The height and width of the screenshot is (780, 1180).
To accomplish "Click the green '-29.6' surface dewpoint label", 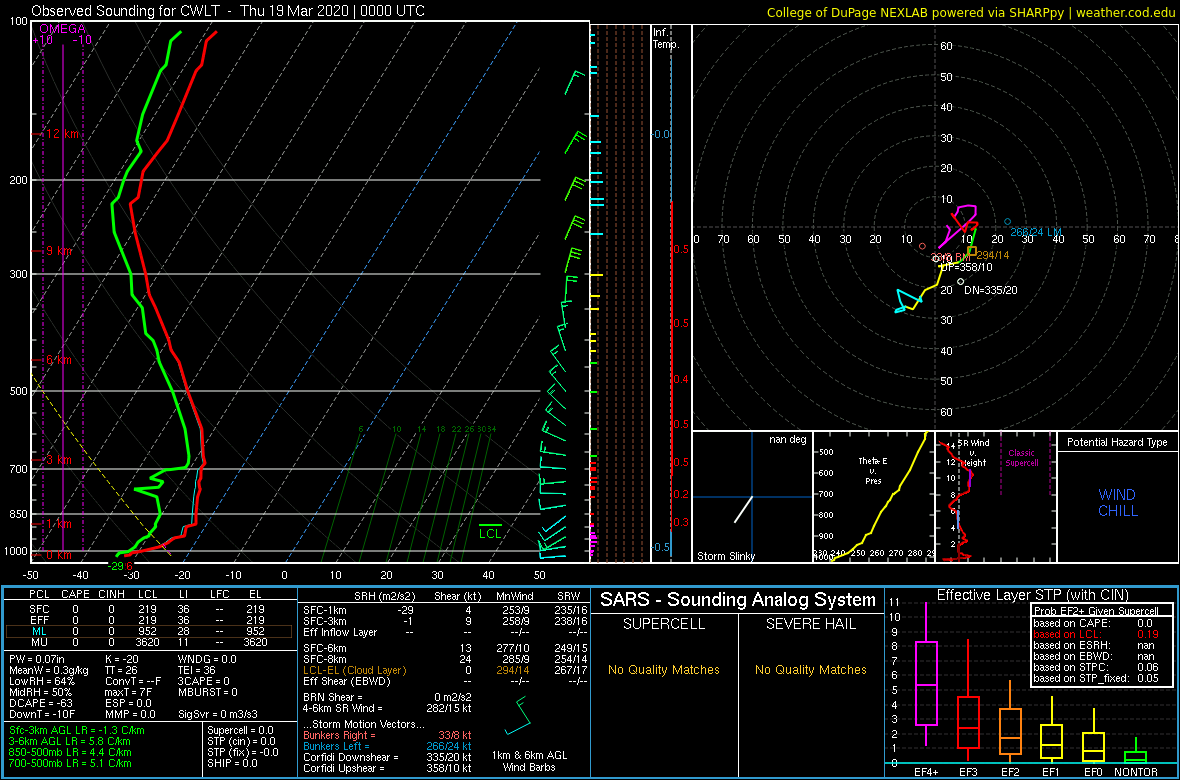I will (121, 566).
